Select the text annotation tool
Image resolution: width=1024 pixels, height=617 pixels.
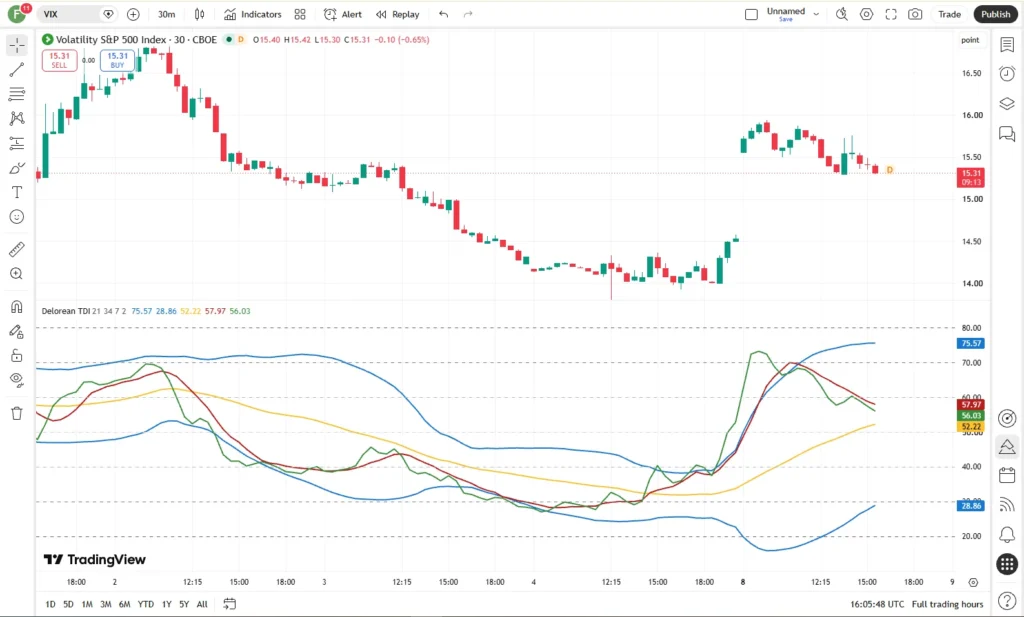pyautogui.click(x=17, y=192)
